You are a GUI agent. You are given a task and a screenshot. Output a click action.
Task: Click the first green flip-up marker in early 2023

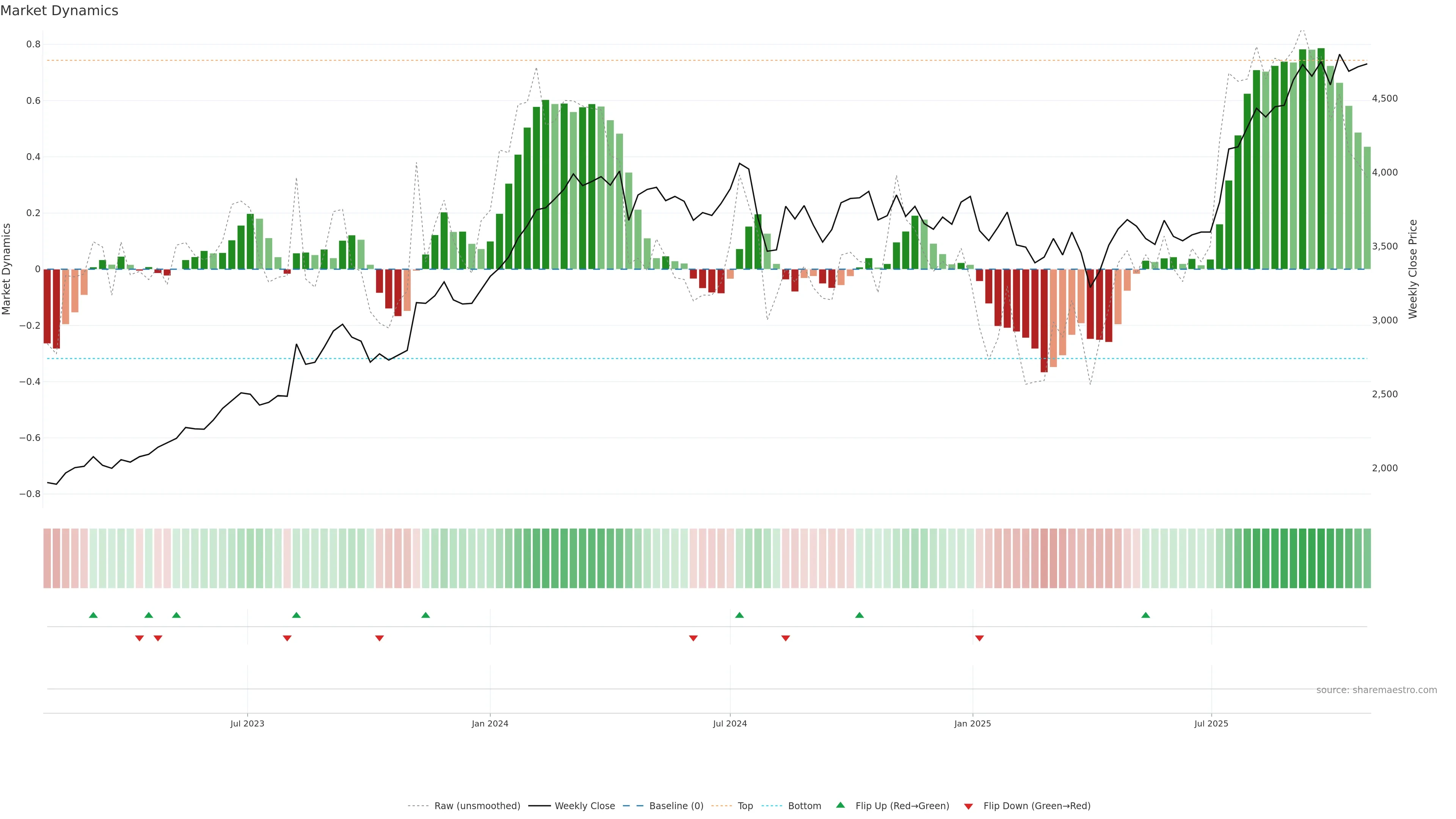93,615
